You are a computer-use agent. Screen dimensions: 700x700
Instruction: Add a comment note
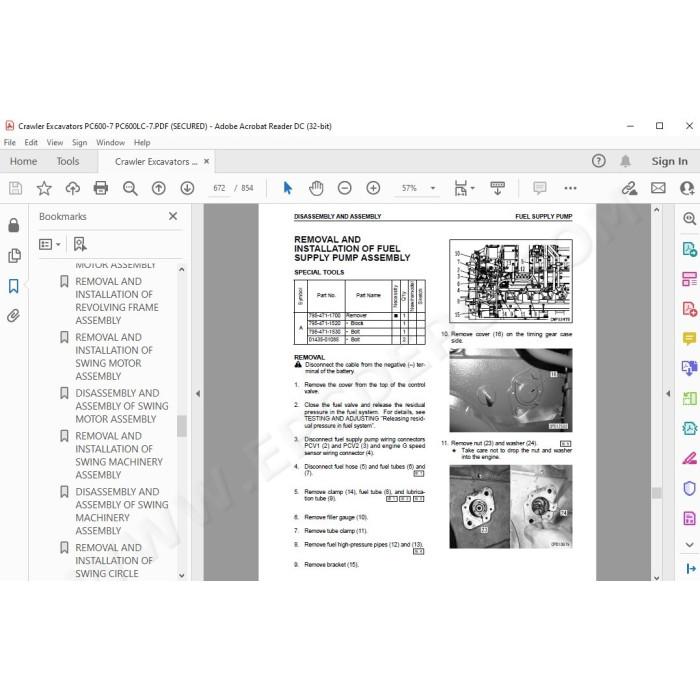pyautogui.click(x=539, y=188)
